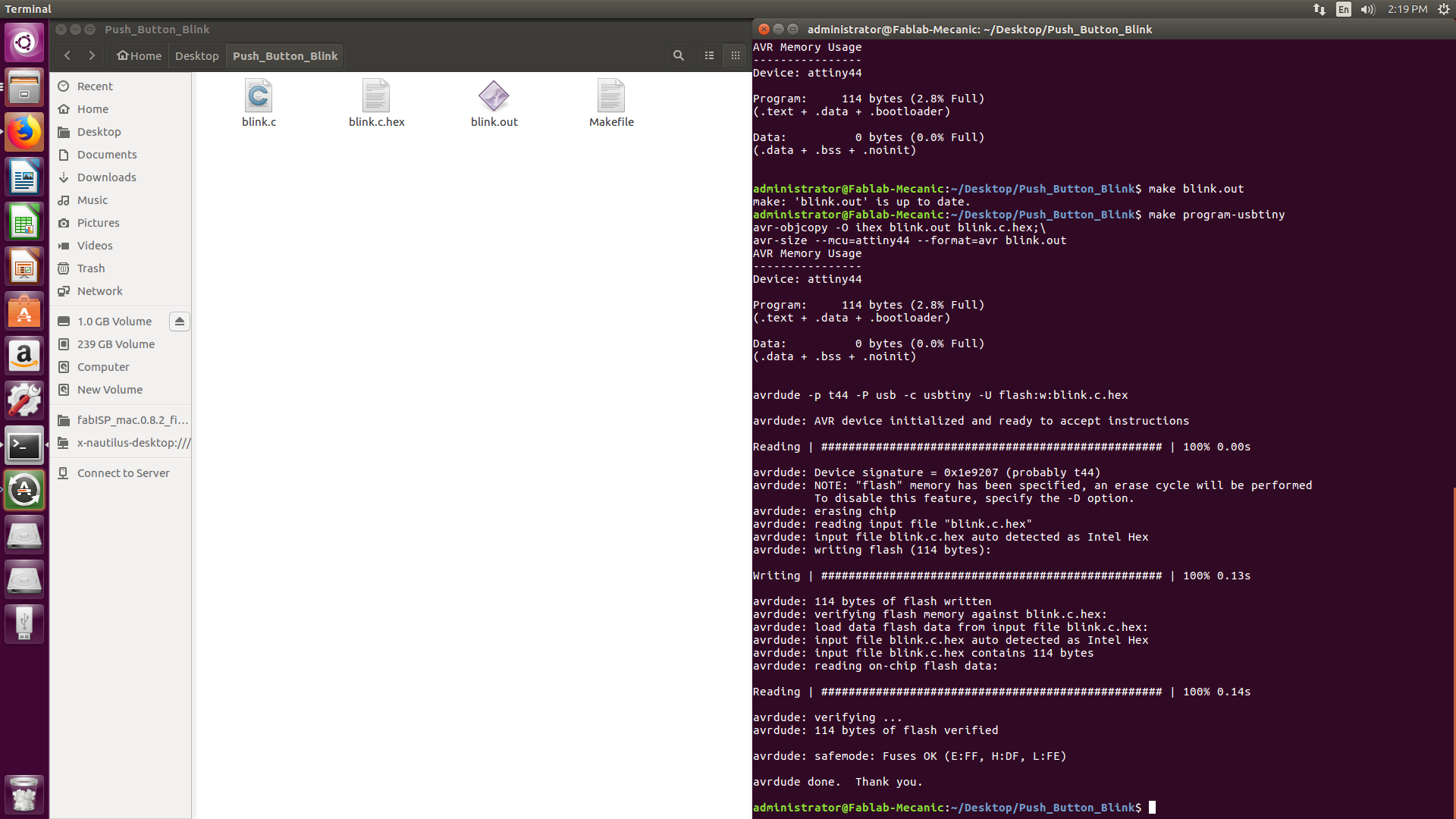This screenshot has height=819, width=1456.
Task: Toggle the list view mode button
Action: coord(709,55)
